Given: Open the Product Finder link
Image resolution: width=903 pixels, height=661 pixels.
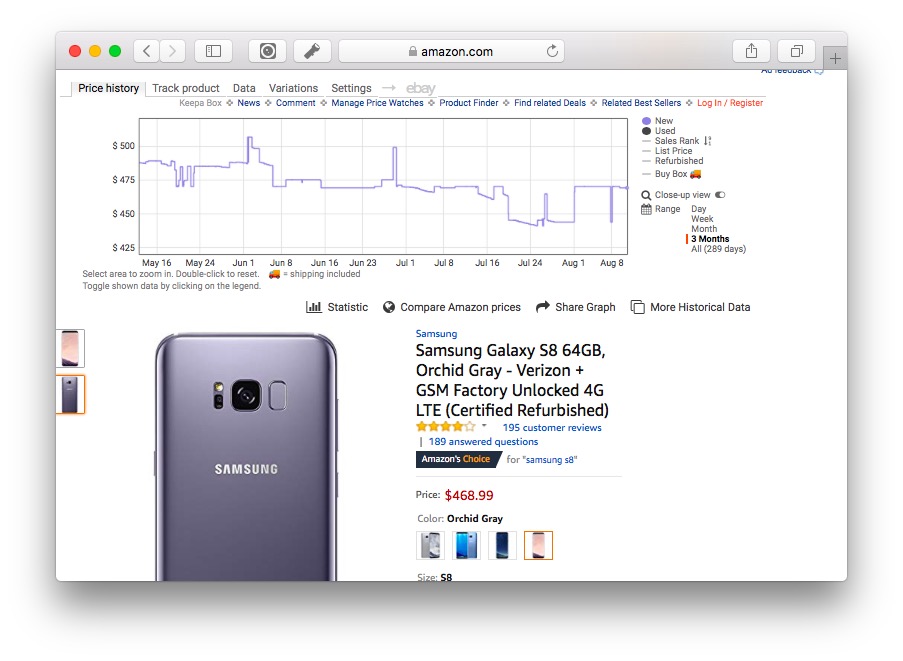Looking at the screenshot, I should coord(469,103).
